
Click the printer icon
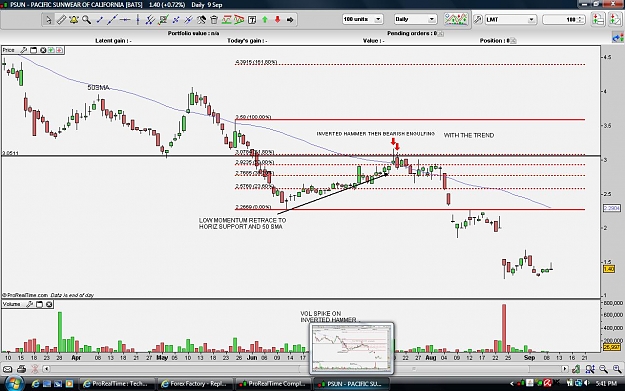22,369
